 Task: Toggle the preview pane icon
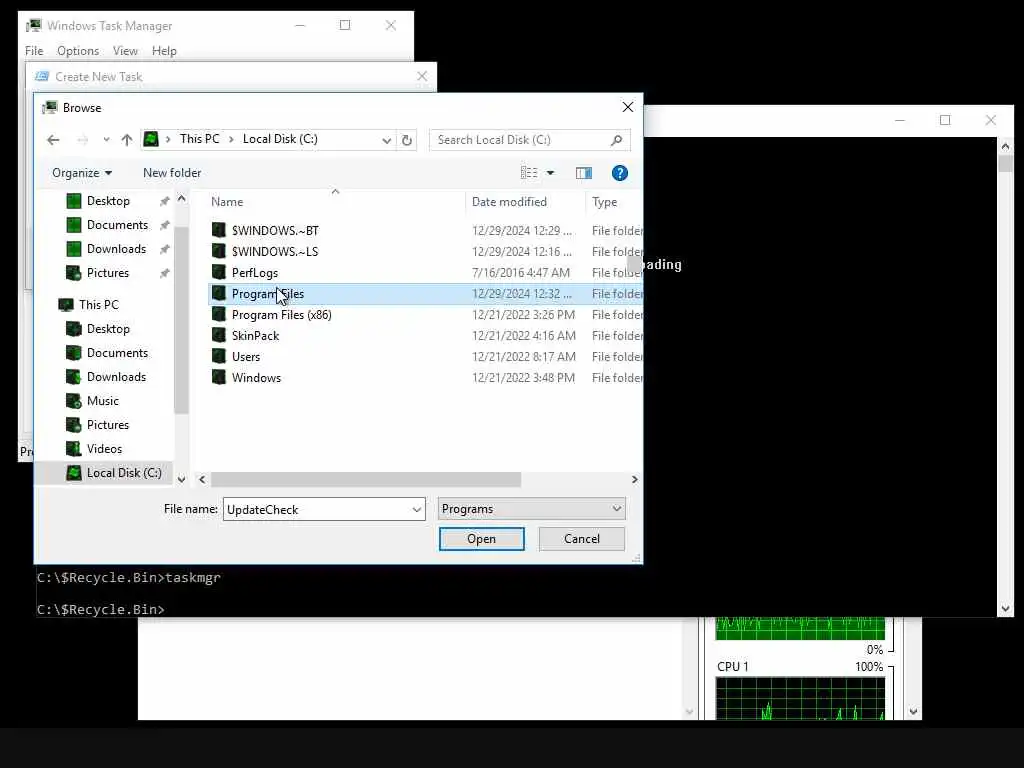pos(583,173)
